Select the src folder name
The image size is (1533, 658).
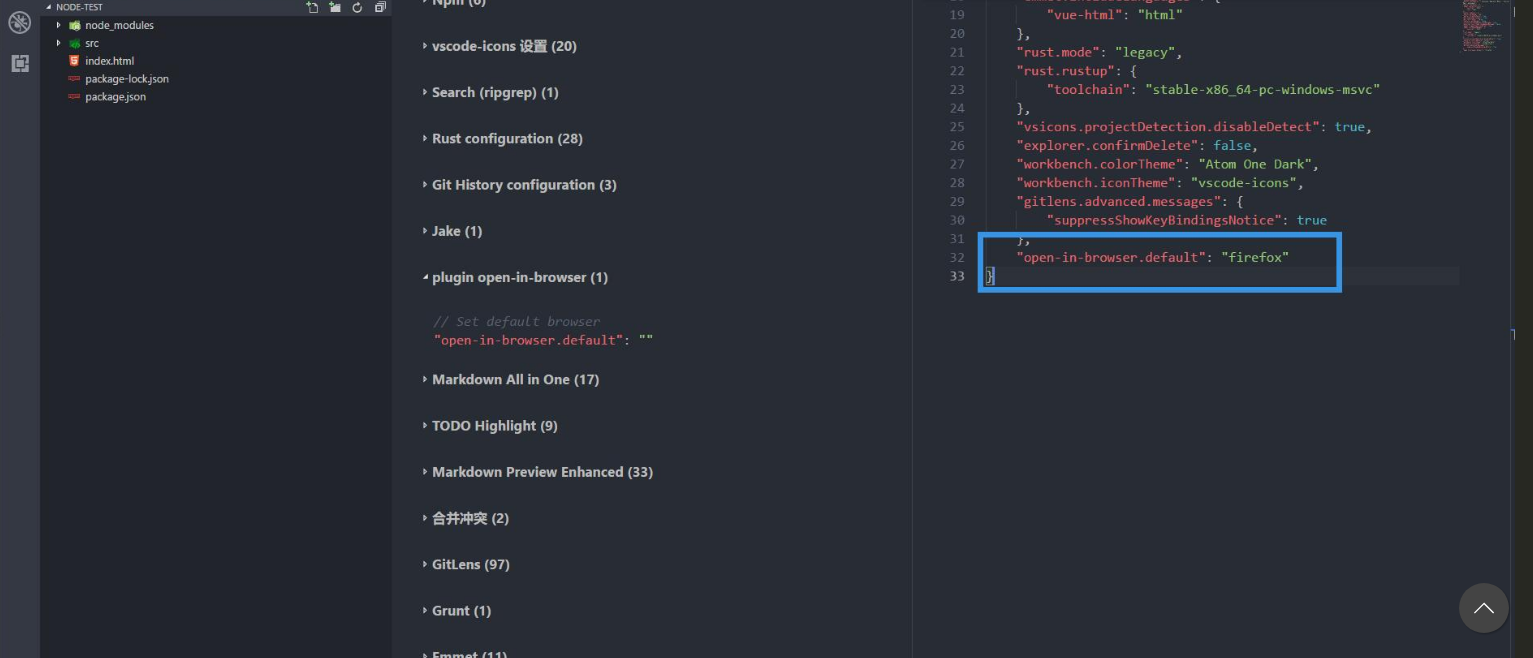click(92, 43)
